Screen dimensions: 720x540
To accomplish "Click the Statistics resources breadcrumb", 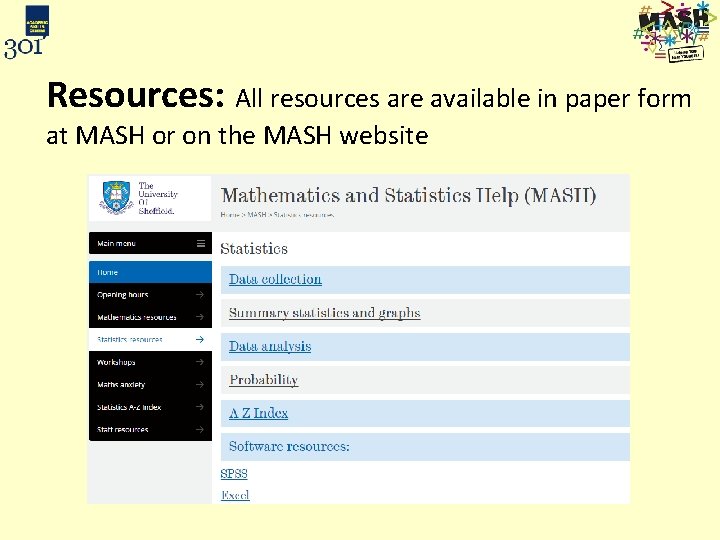I will click(304, 214).
